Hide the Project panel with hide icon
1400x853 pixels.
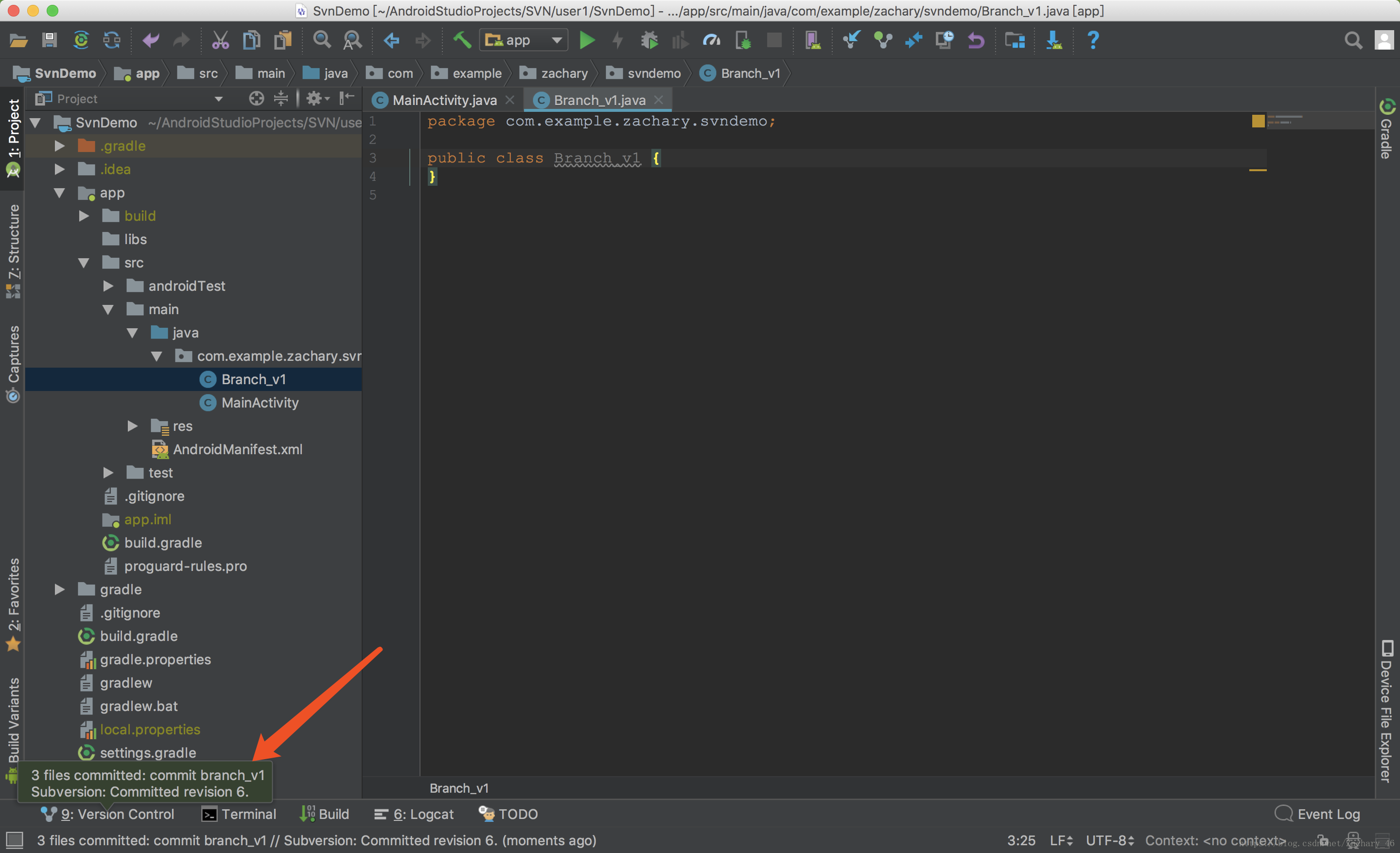pos(347,99)
